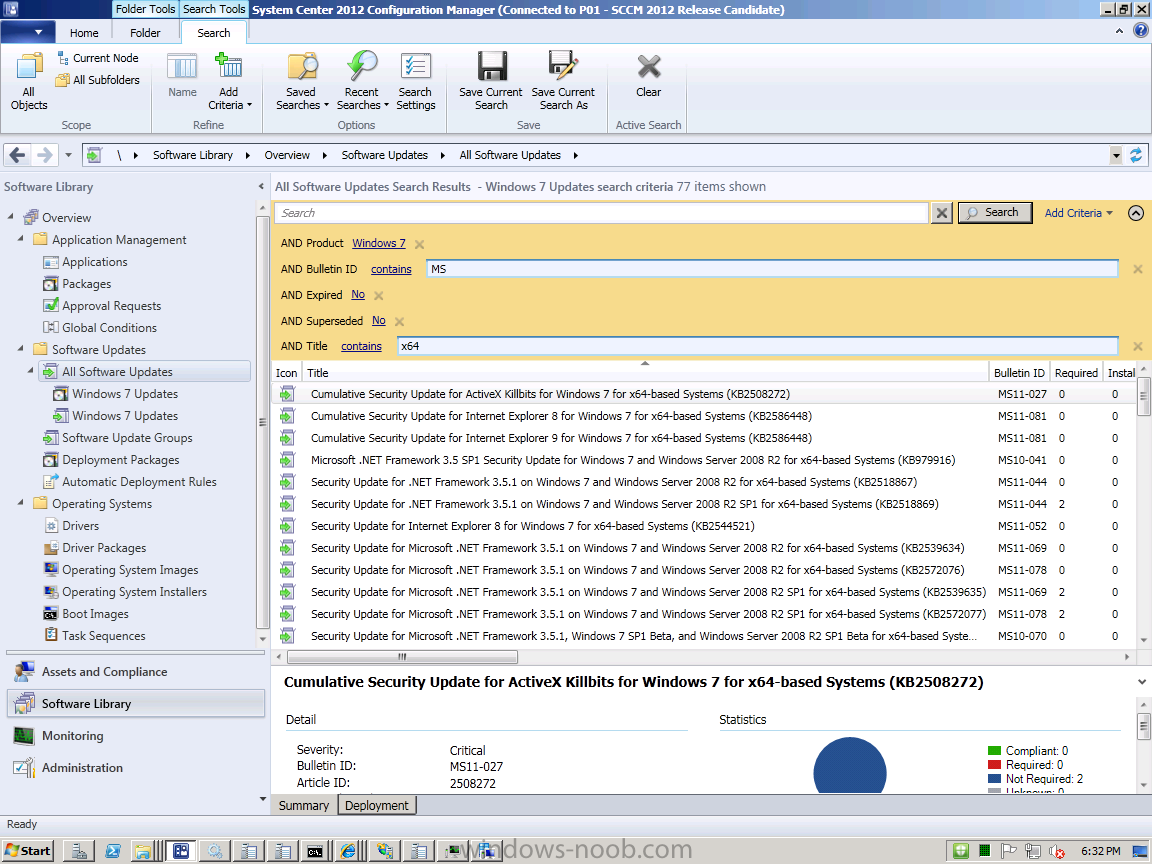
Task: Click the Title contains link
Action: coord(361,346)
